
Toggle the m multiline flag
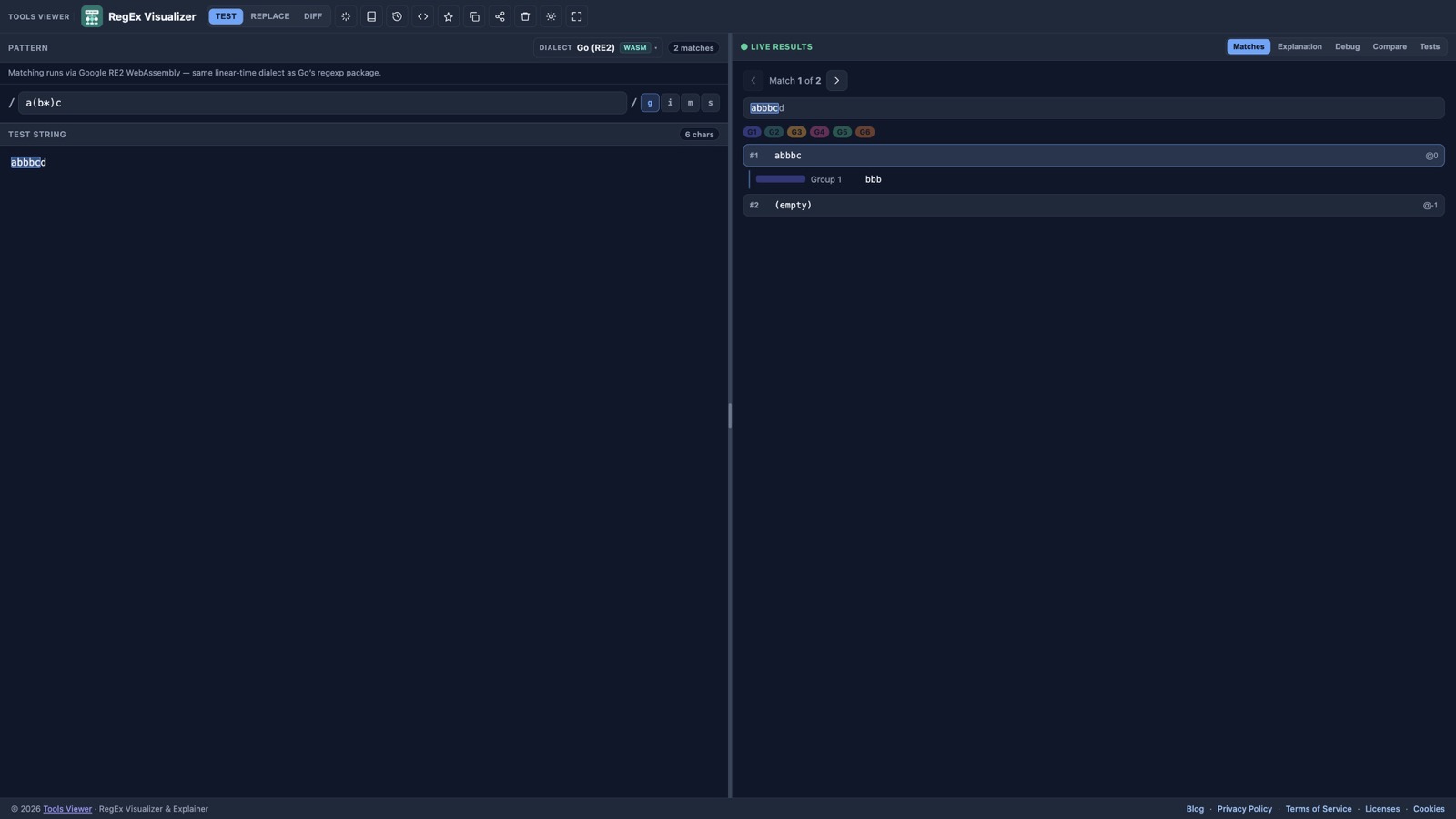pyautogui.click(x=690, y=103)
